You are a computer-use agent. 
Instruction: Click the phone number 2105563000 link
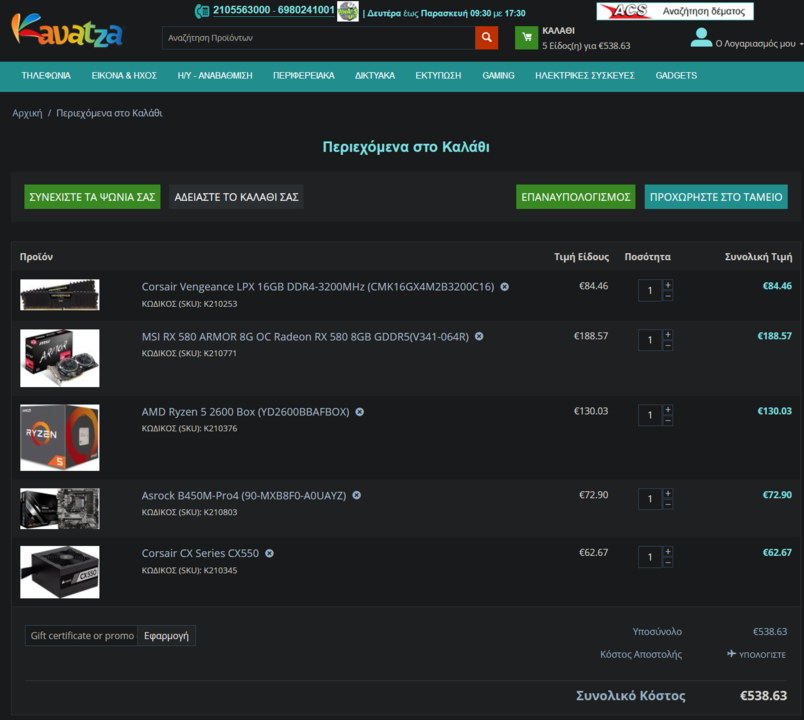(x=242, y=10)
